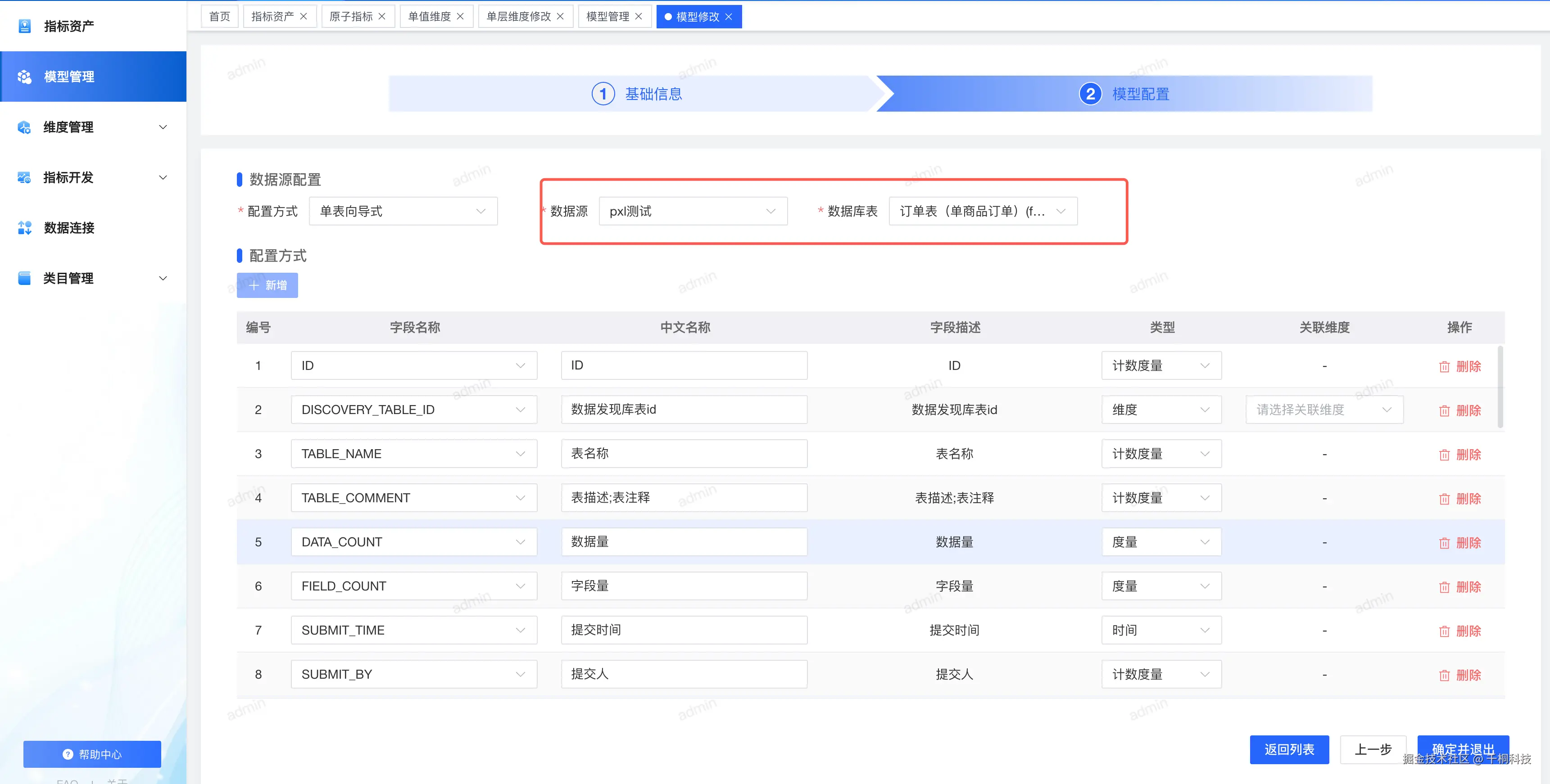Screen dimensions: 1550x784
Task: Click the 指标资产 sidebar icon
Action: tap(25, 26)
